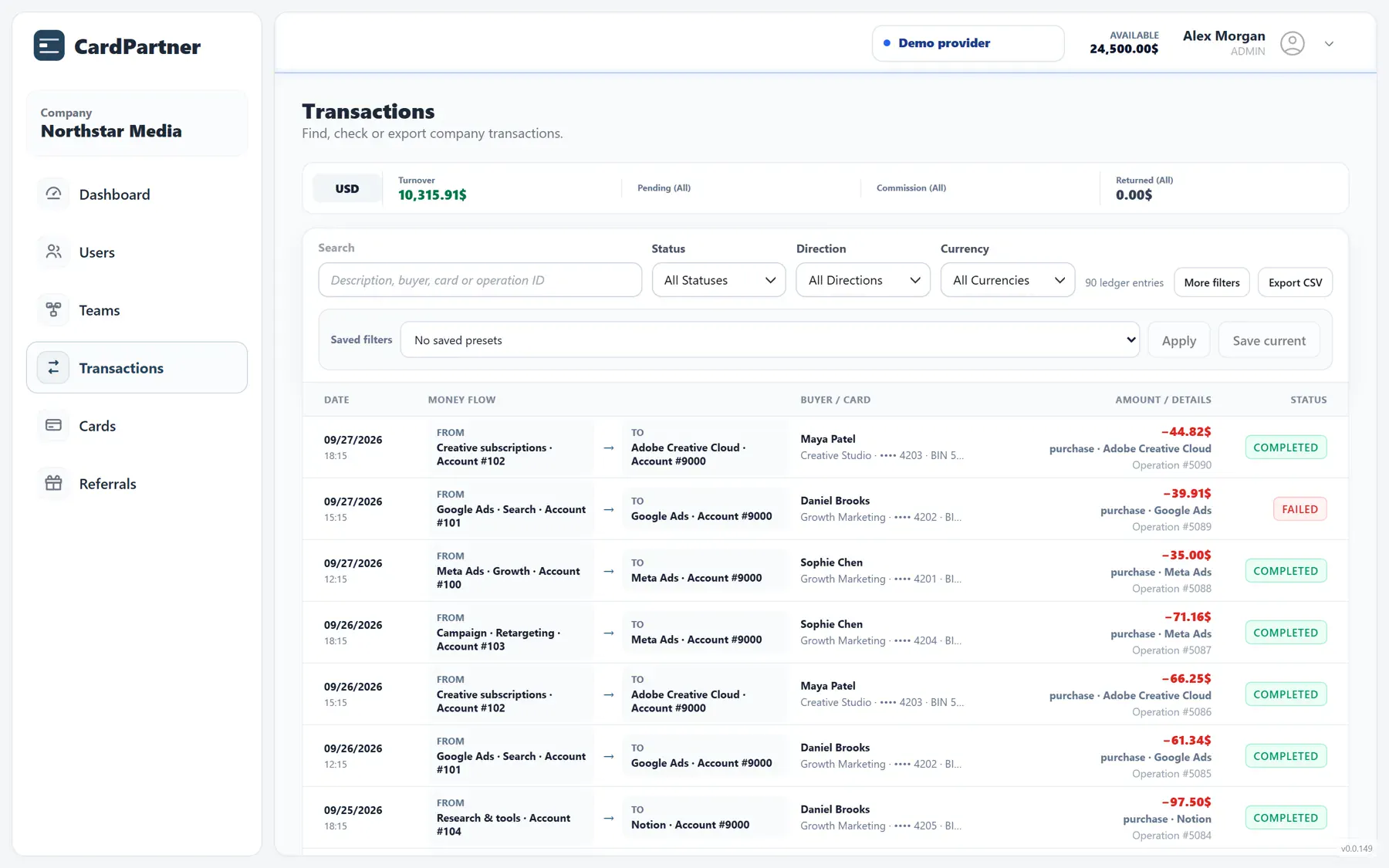Open the All Directions dropdown
Screen dimensions: 1389x868
tap(863, 280)
